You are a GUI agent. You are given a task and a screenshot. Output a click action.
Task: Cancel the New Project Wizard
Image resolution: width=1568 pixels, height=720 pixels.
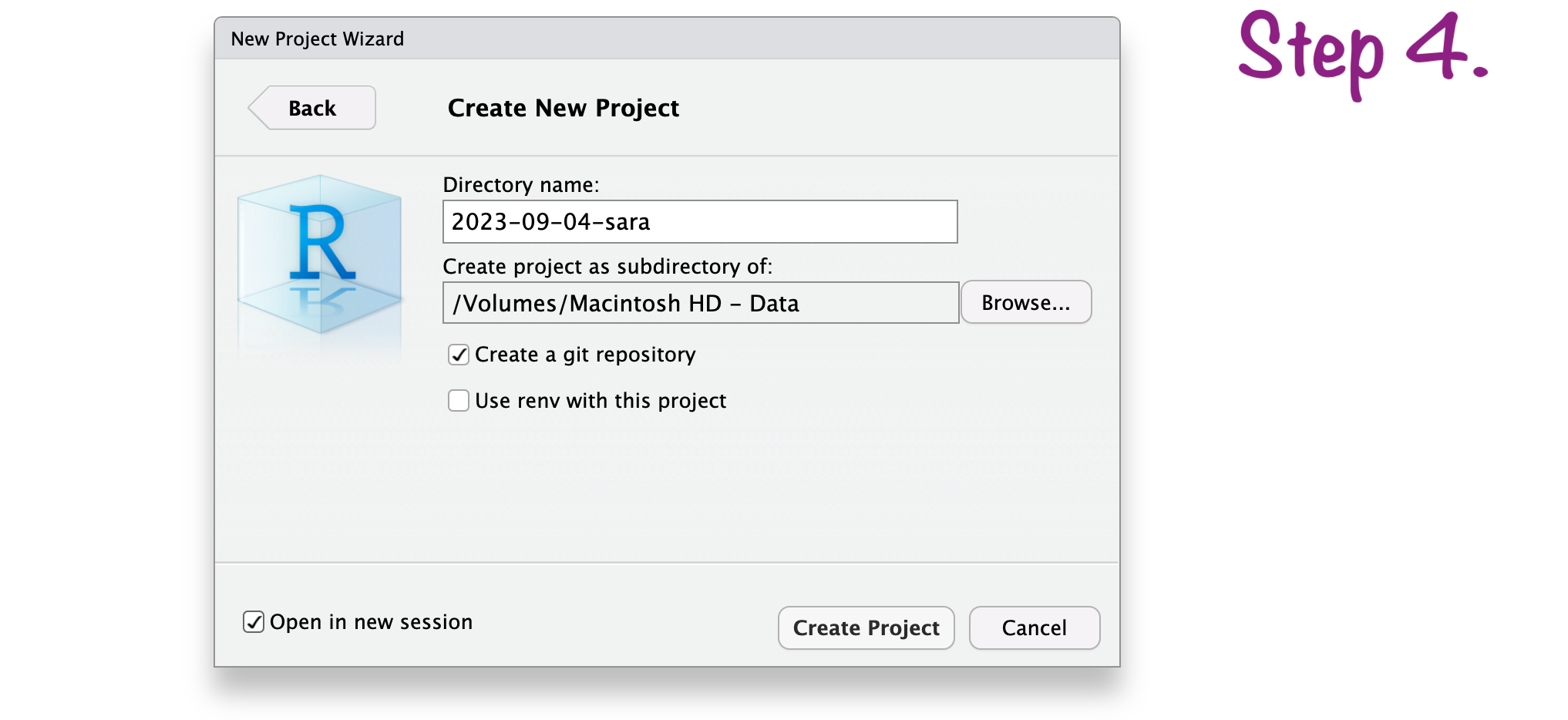click(x=1034, y=627)
